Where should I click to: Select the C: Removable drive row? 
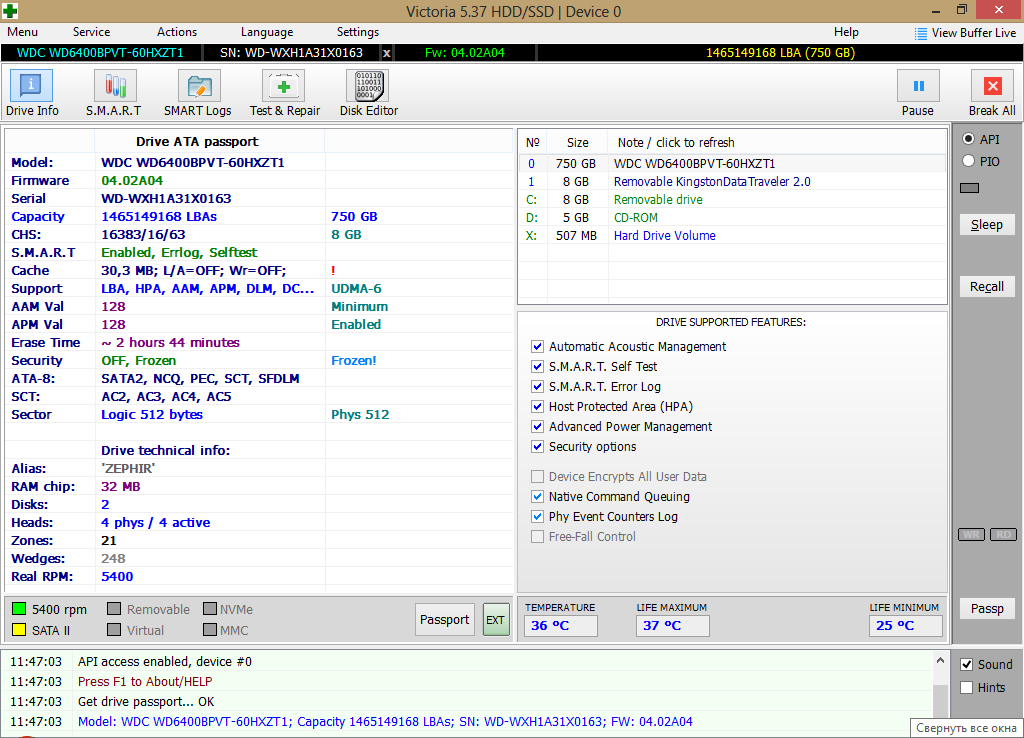[732, 199]
